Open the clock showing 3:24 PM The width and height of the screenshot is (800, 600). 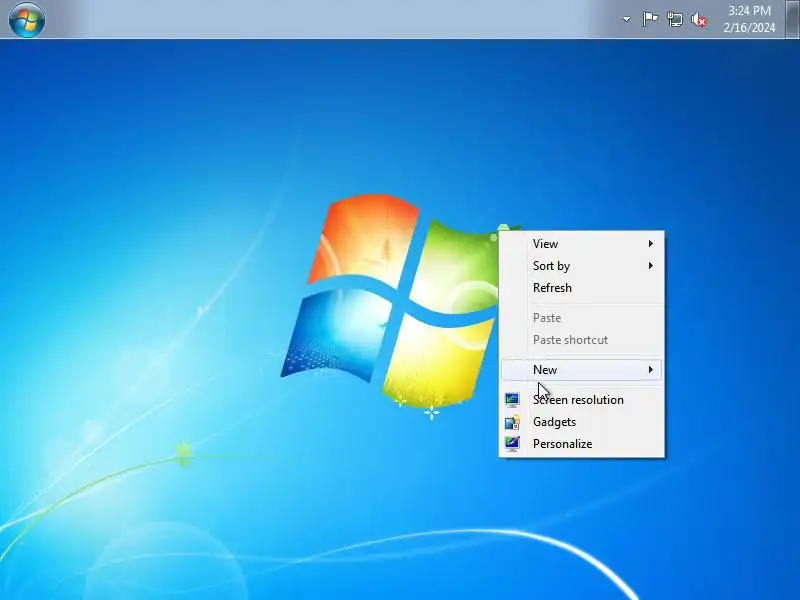(x=749, y=11)
